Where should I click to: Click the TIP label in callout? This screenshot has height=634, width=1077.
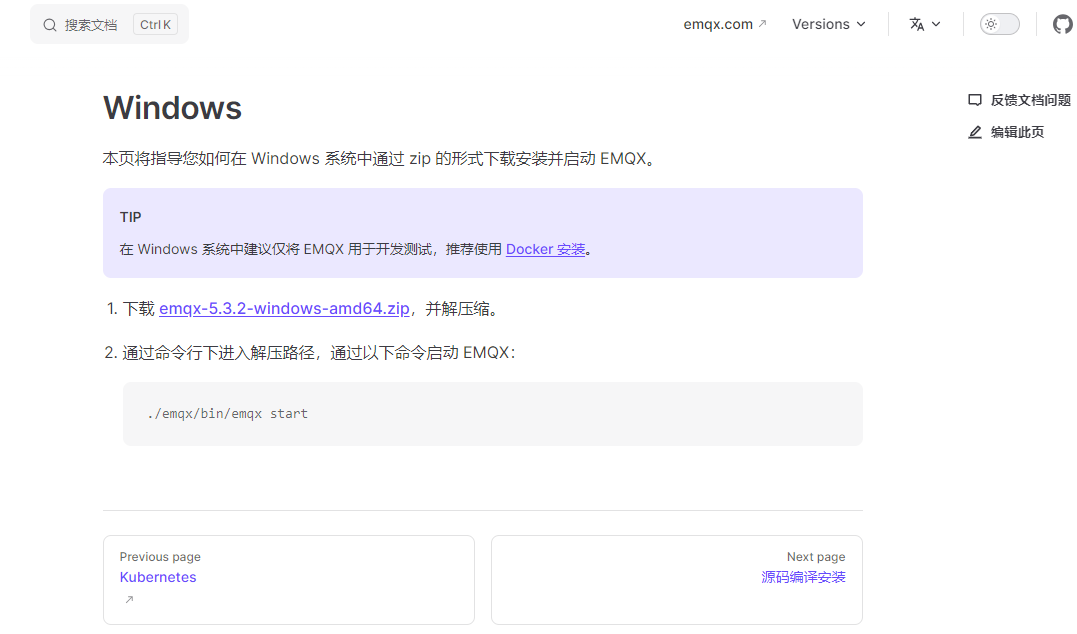pos(131,217)
